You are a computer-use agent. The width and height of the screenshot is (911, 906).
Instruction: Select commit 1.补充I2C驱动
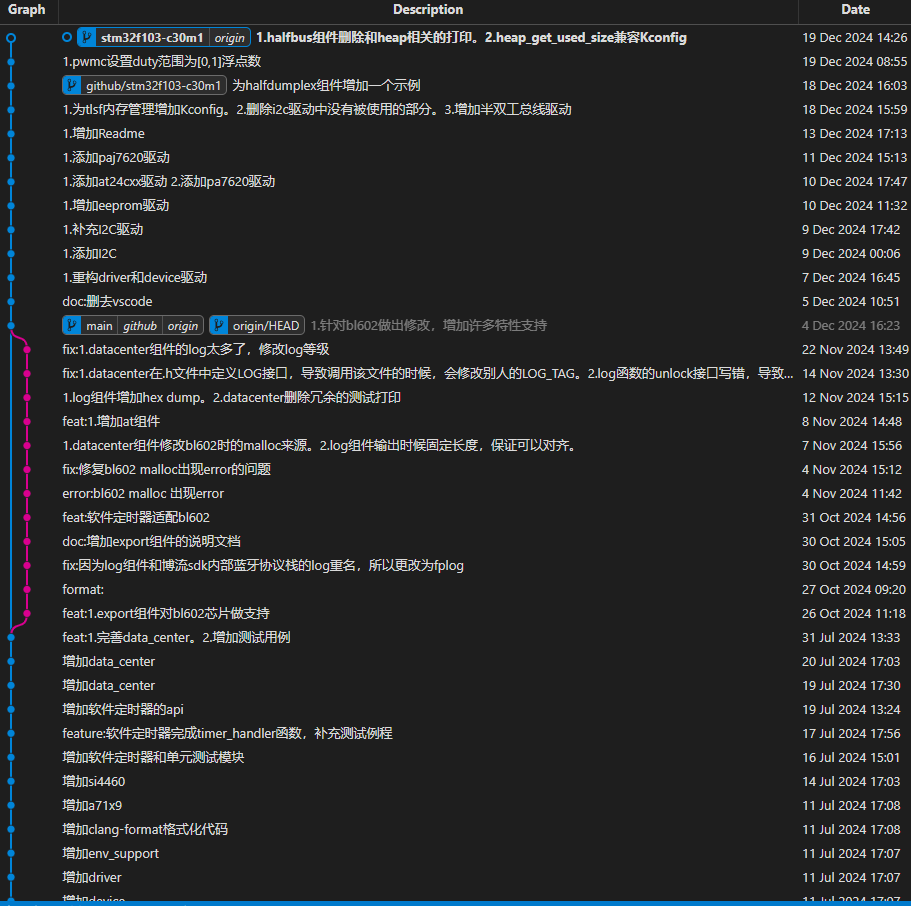pyautogui.click(x=102, y=230)
